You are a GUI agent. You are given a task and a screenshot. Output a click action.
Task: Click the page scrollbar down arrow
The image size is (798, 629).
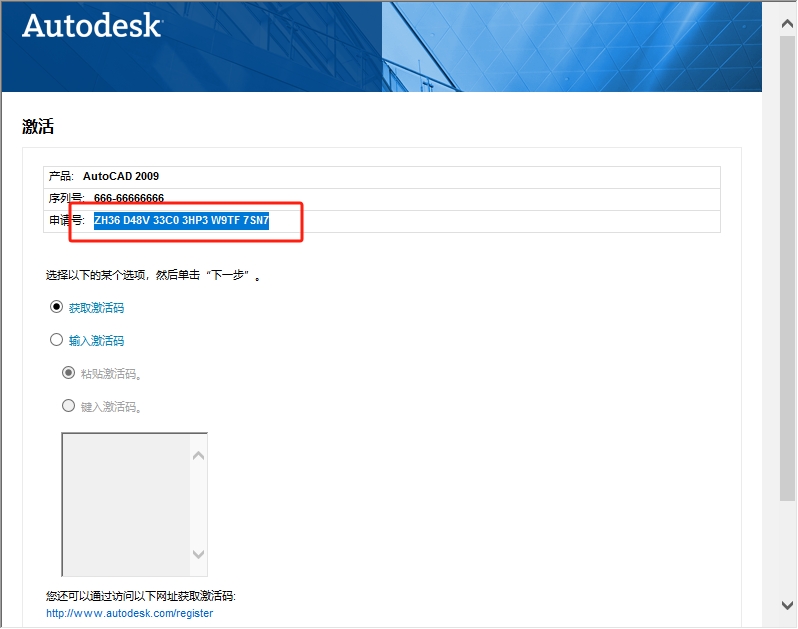pyautogui.click(x=788, y=604)
